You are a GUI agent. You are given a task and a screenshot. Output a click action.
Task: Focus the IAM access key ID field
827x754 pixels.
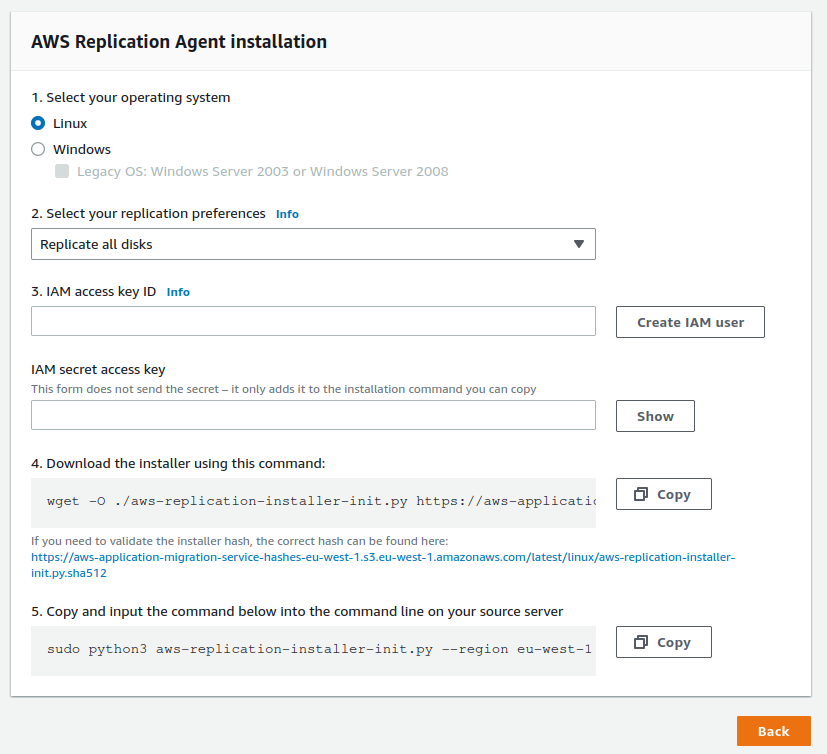pos(313,321)
